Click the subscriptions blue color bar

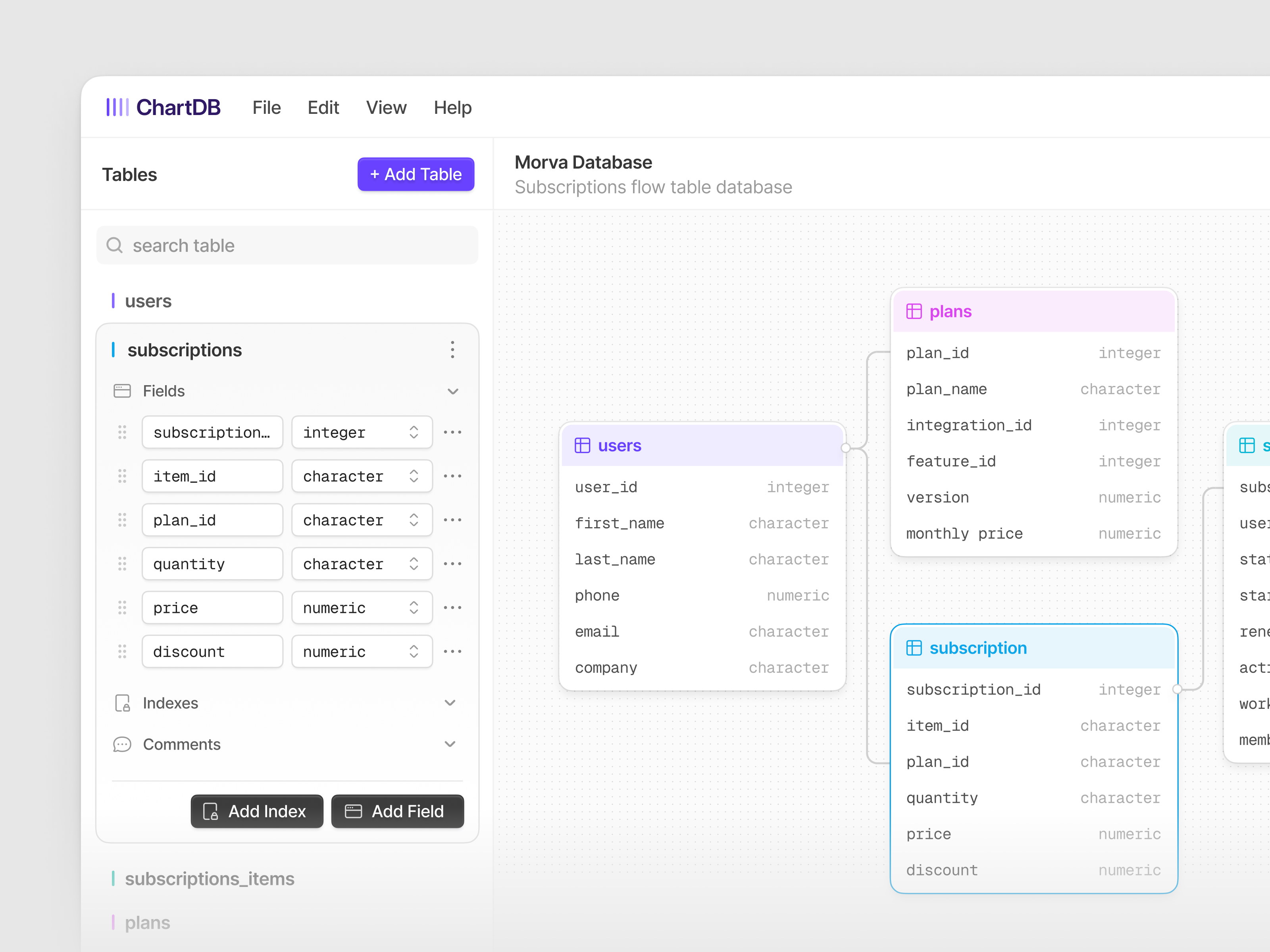(x=113, y=349)
